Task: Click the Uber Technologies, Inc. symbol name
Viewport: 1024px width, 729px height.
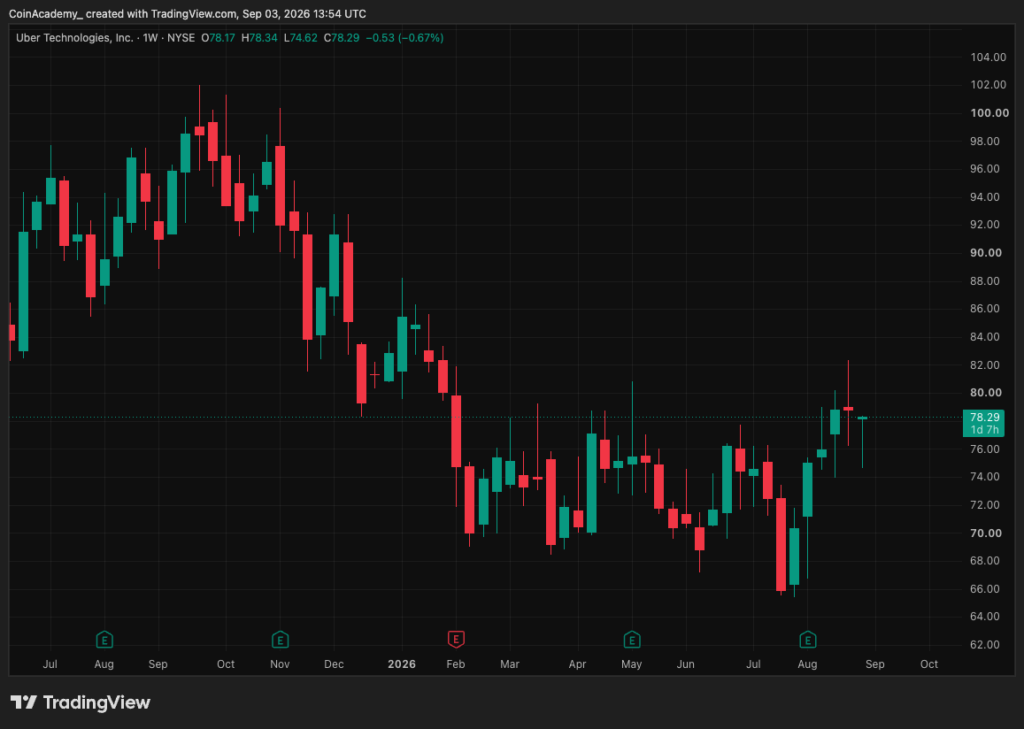Action: coord(72,38)
